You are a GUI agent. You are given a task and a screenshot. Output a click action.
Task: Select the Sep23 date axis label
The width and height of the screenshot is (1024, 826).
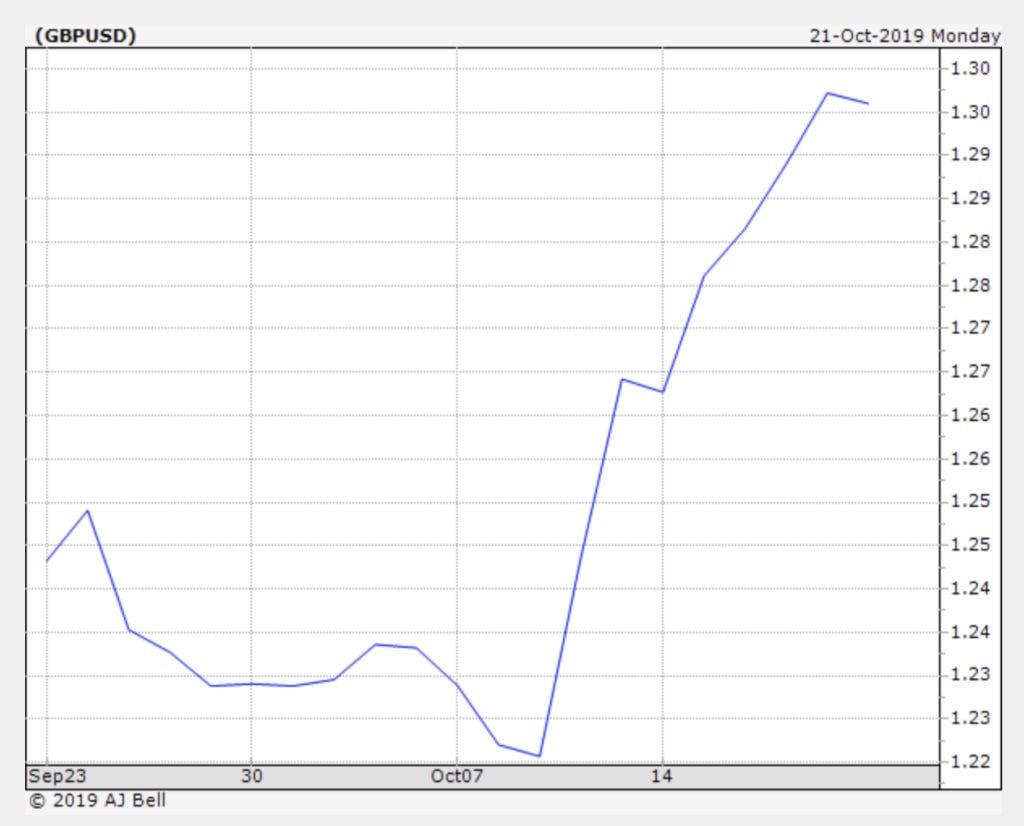52,776
